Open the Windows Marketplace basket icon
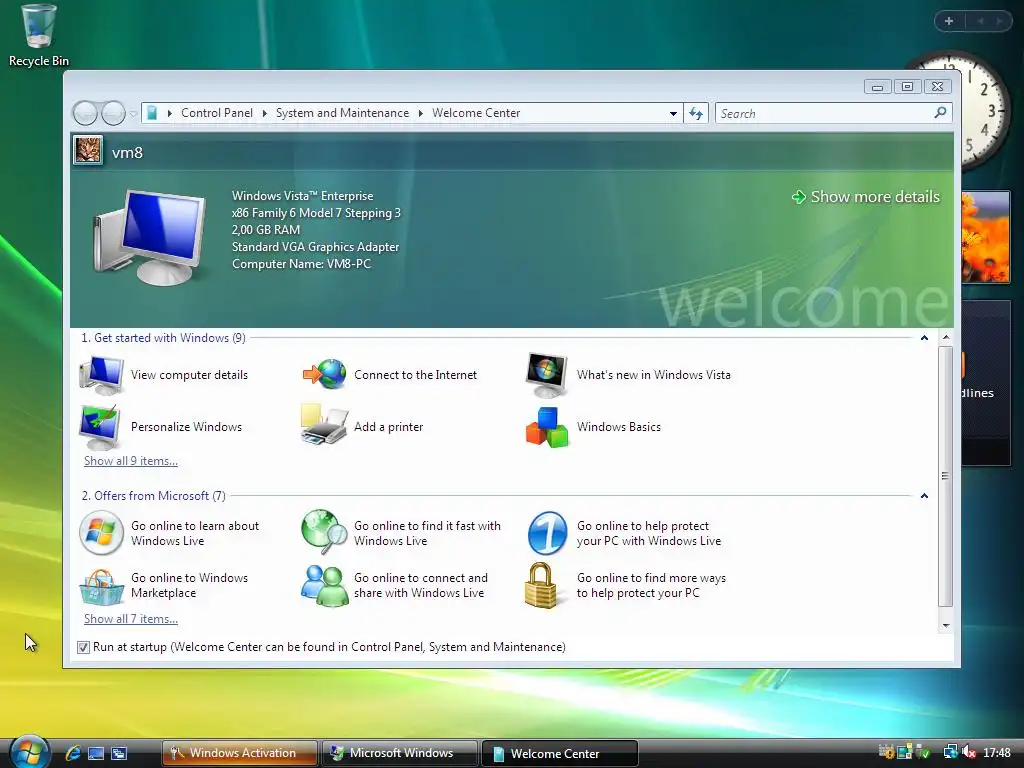1024x768 pixels. tap(101, 586)
